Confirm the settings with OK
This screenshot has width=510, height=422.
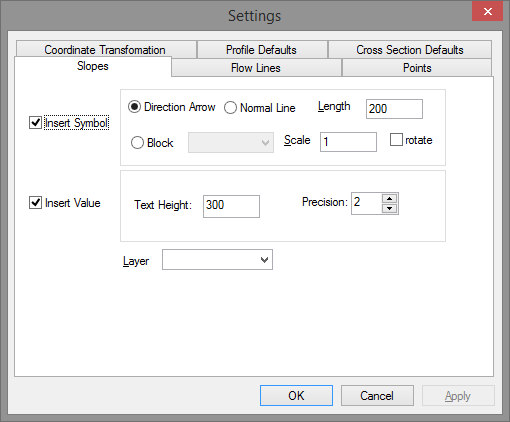(x=296, y=396)
